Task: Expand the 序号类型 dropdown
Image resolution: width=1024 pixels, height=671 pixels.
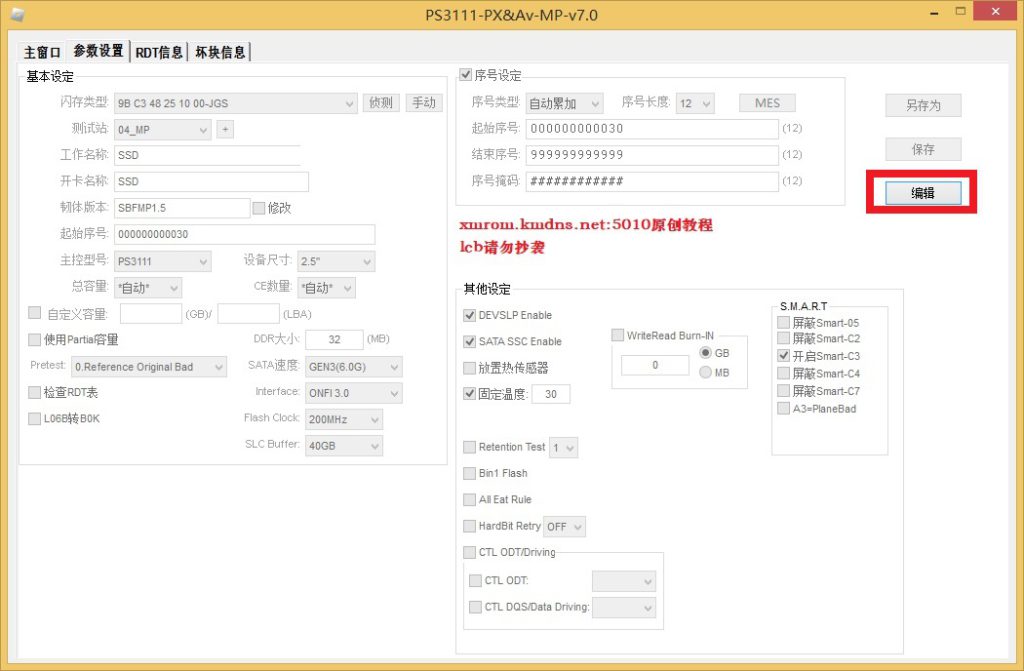Action: [x=564, y=103]
